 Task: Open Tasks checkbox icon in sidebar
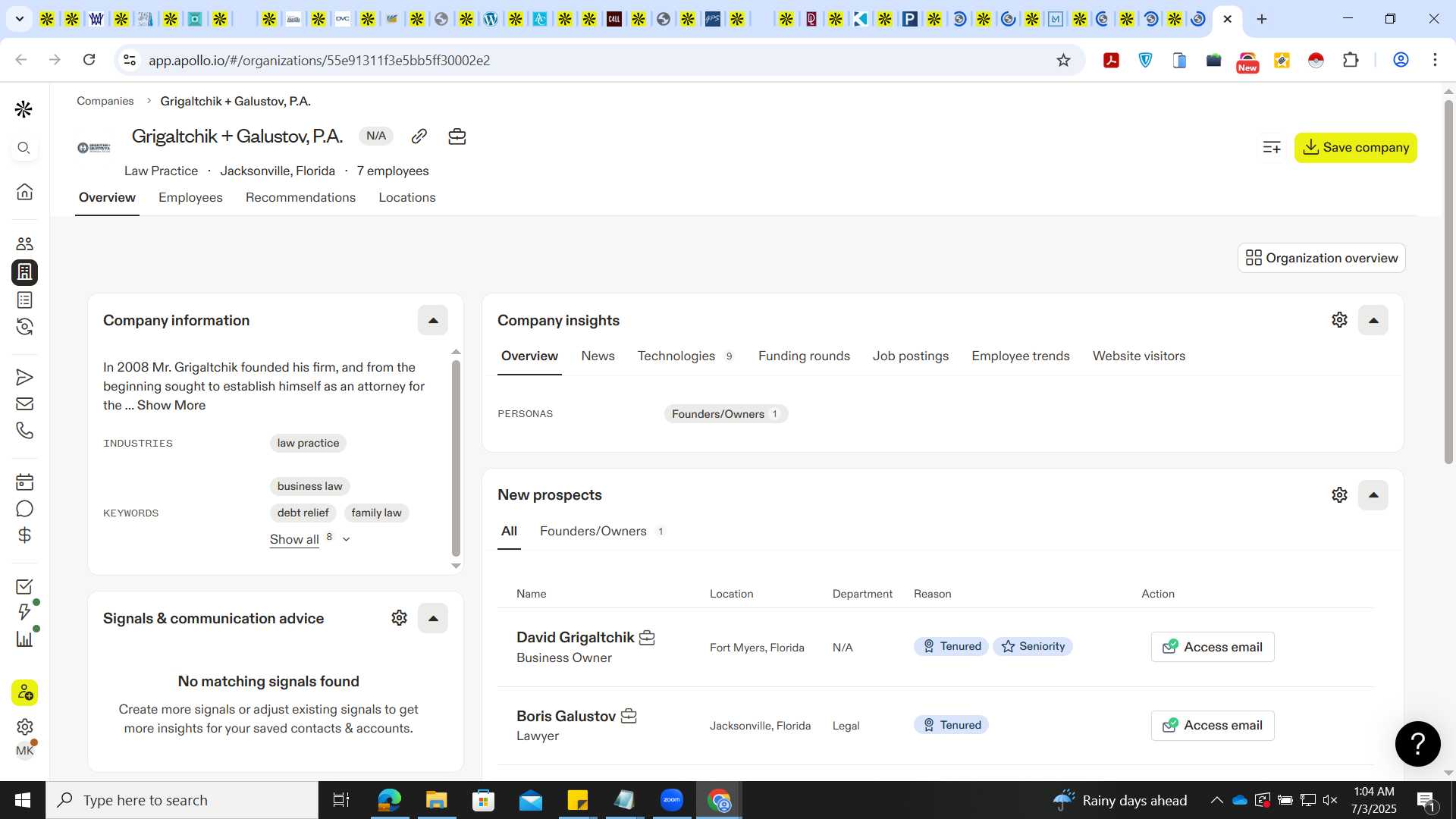tap(24, 587)
